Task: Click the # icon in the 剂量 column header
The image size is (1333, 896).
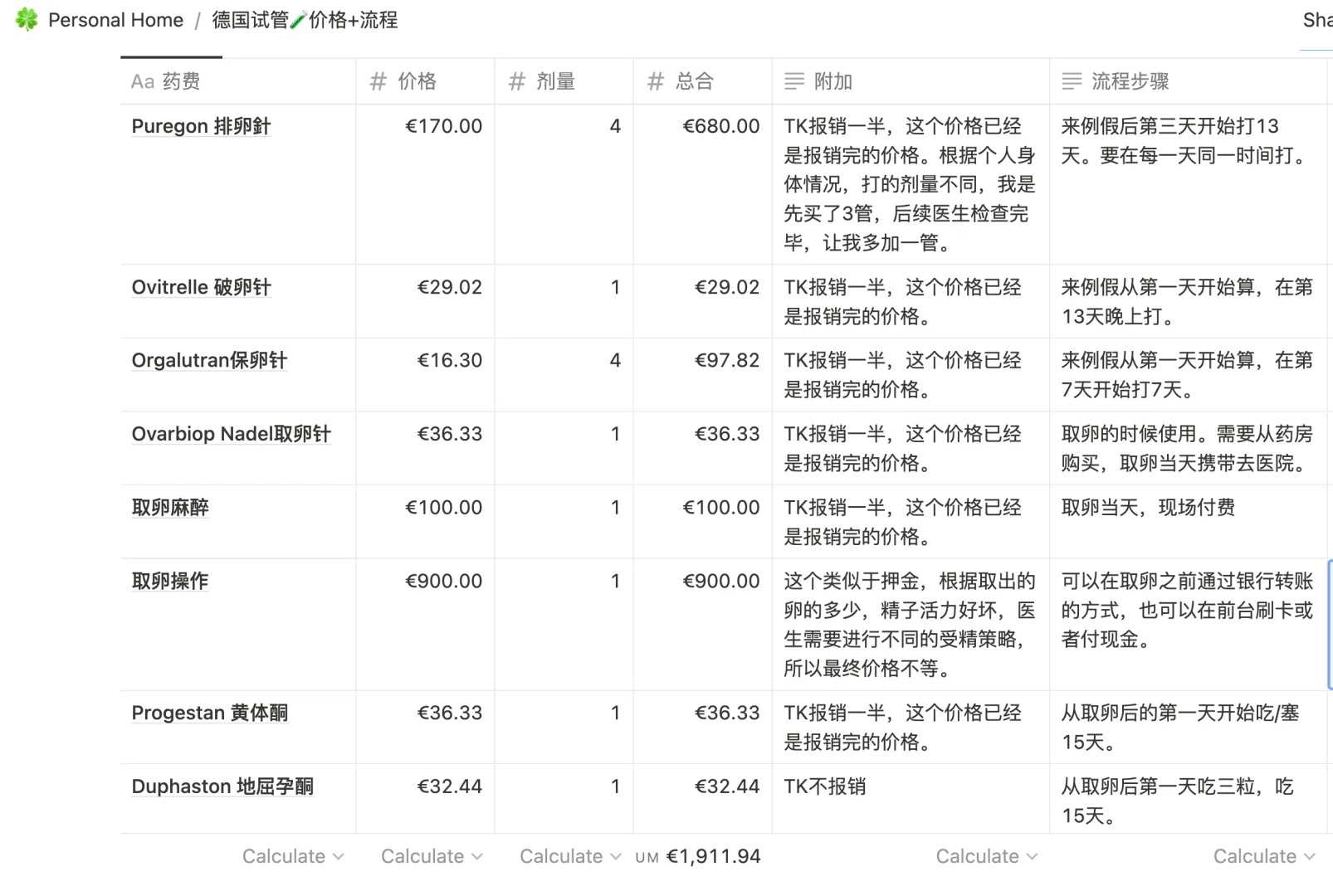Action: [516, 81]
